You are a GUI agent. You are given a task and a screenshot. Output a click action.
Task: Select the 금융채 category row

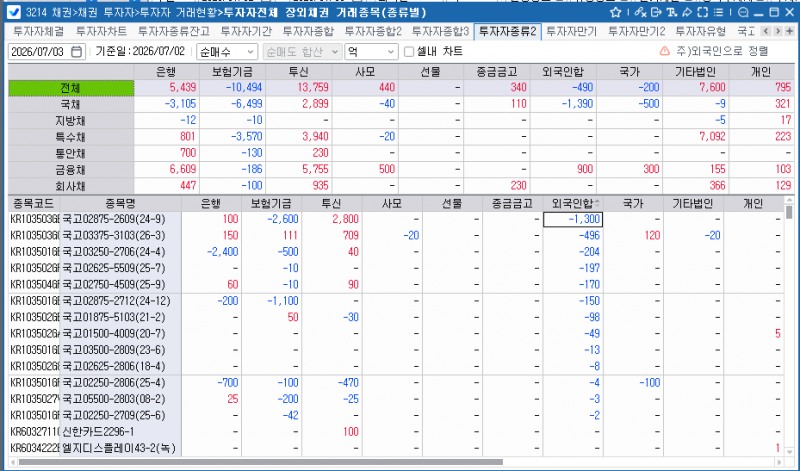click(71, 169)
